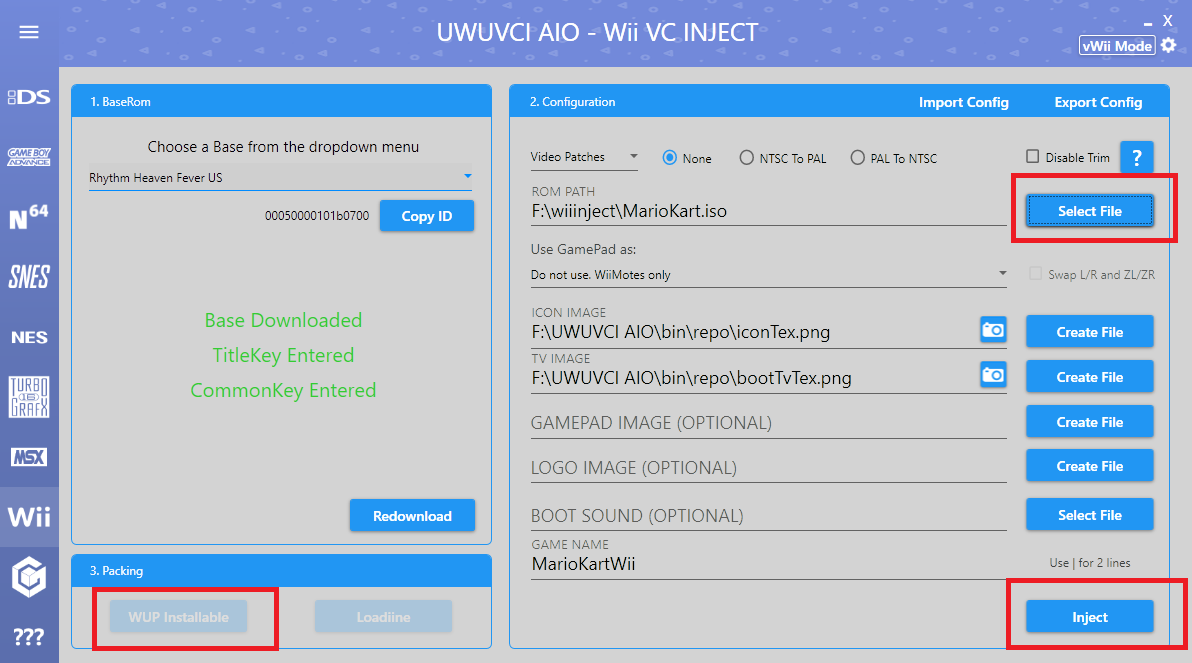Click the Loadiine packing button
Viewport: 1192px width, 663px height.
(x=383, y=617)
